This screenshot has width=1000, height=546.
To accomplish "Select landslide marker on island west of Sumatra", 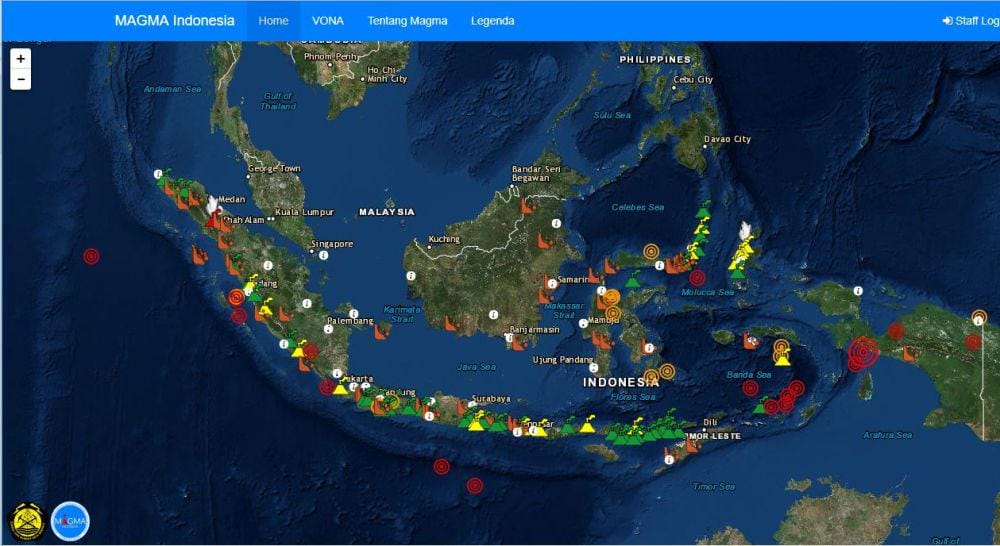I will [199, 255].
